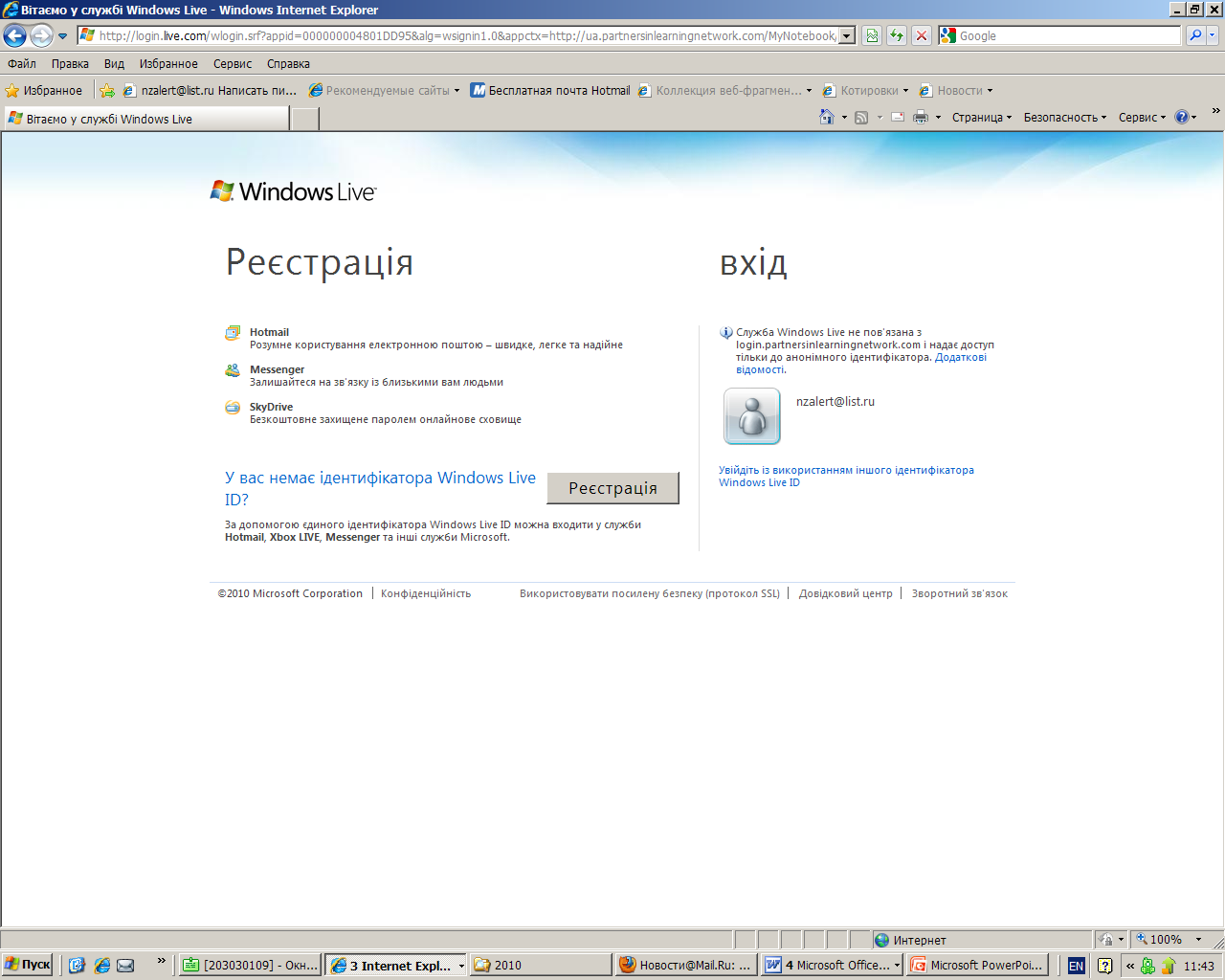Click the Compatibility View icon
This screenshot has width=1225, height=980.
pyautogui.click(x=872, y=35)
